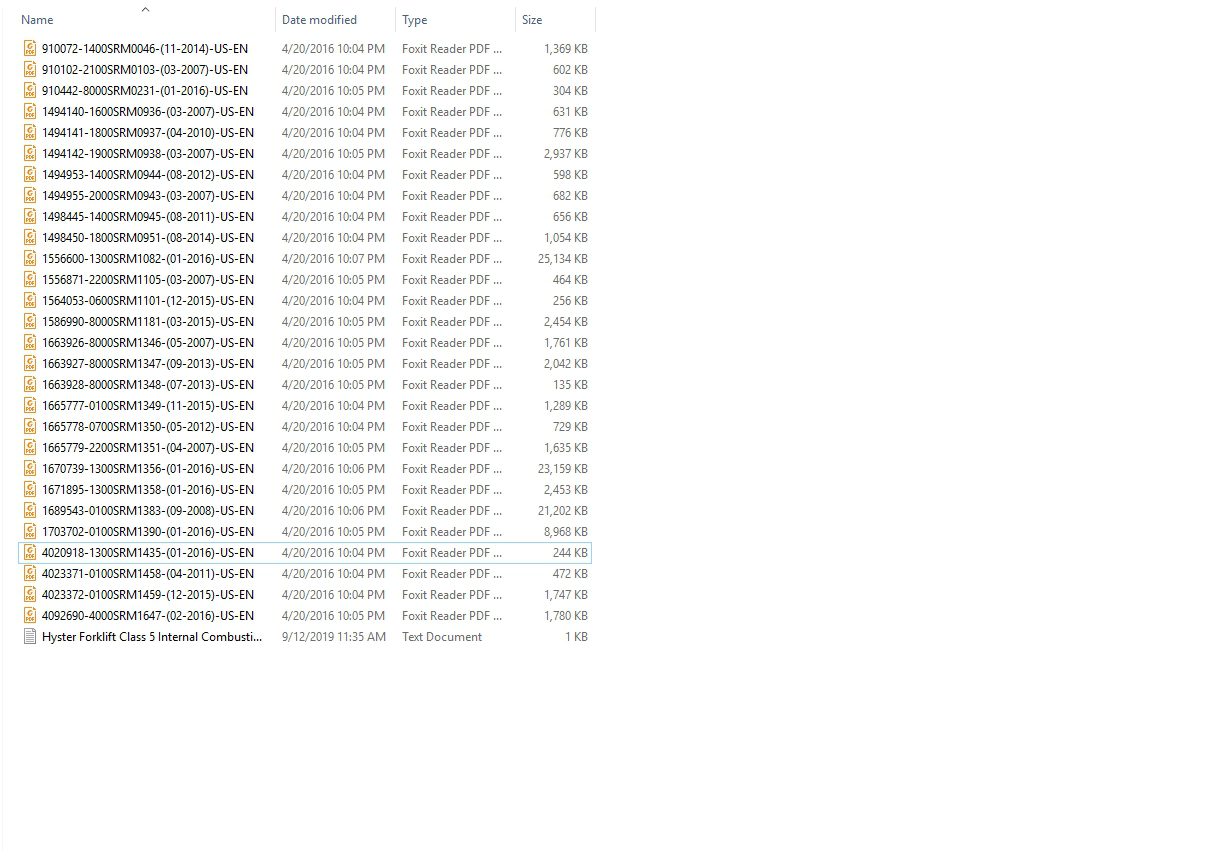Click PDF icon of 1670739-1300SRM1356 file
The image size is (1222, 868).
click(30, 468)
